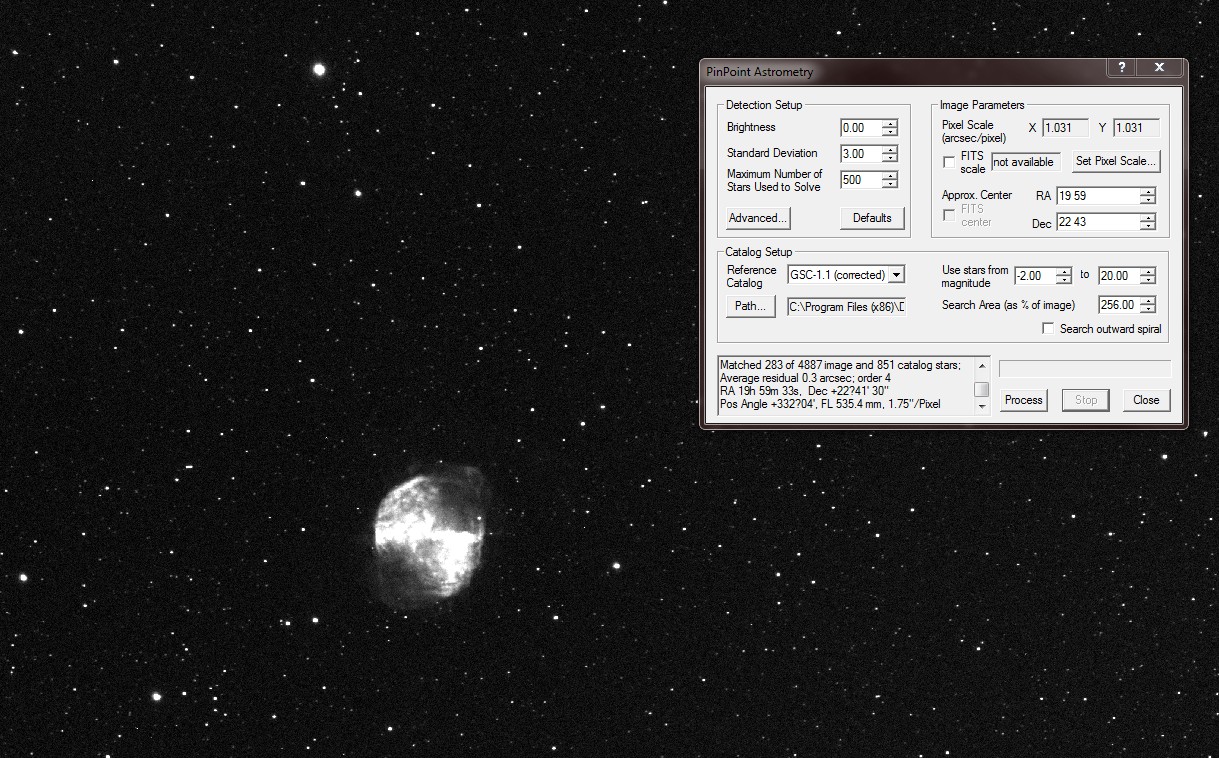Click the 'Matched 283 of 4887 image' line

pyautogui.click(x=841, y=366)
